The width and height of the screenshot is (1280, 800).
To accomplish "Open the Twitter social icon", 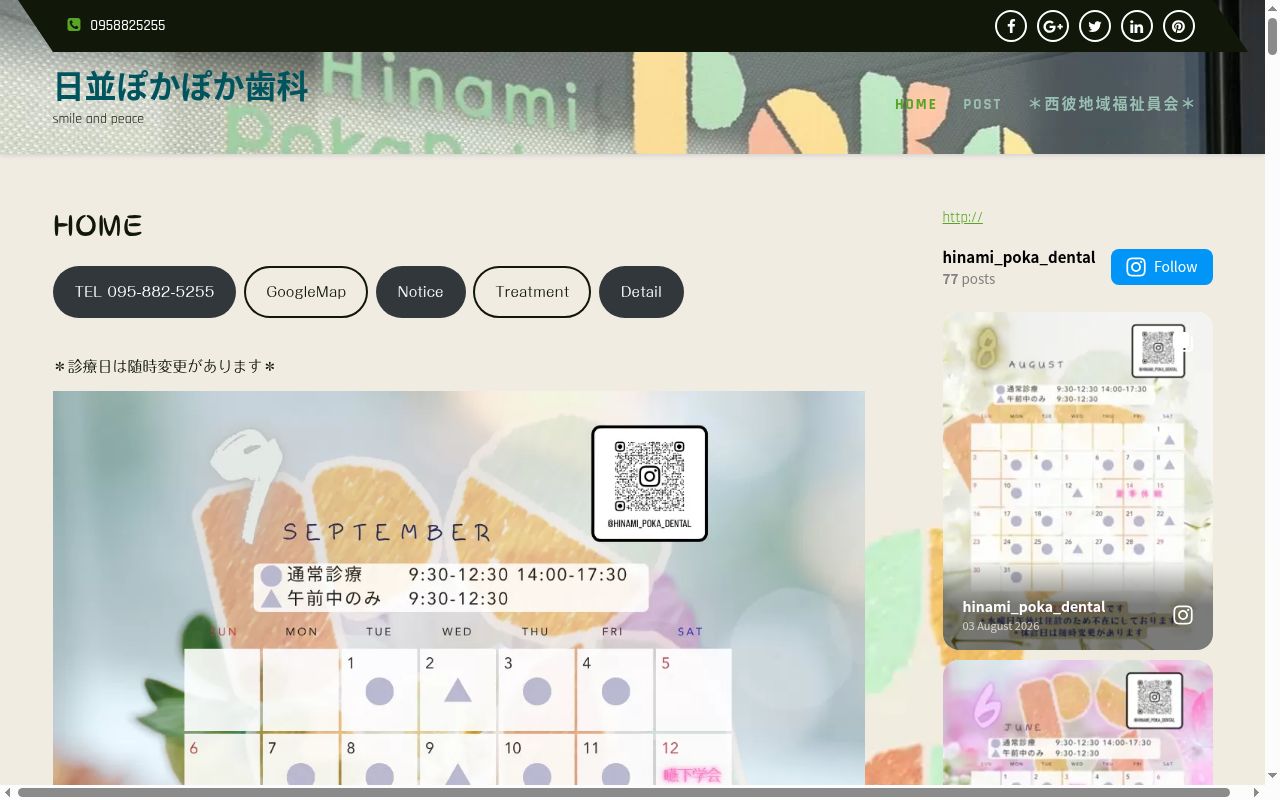I will 1095,26.
